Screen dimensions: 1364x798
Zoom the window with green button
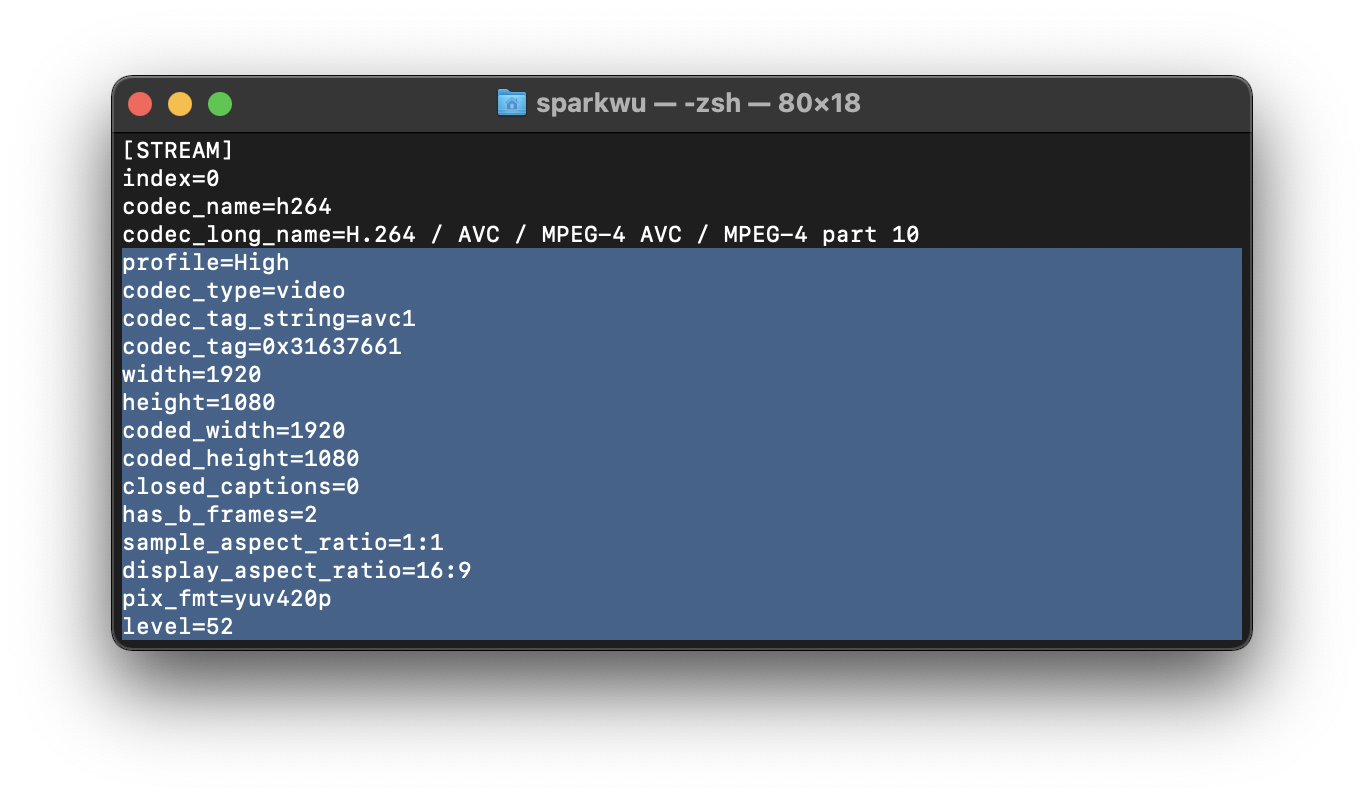point(220,104)
